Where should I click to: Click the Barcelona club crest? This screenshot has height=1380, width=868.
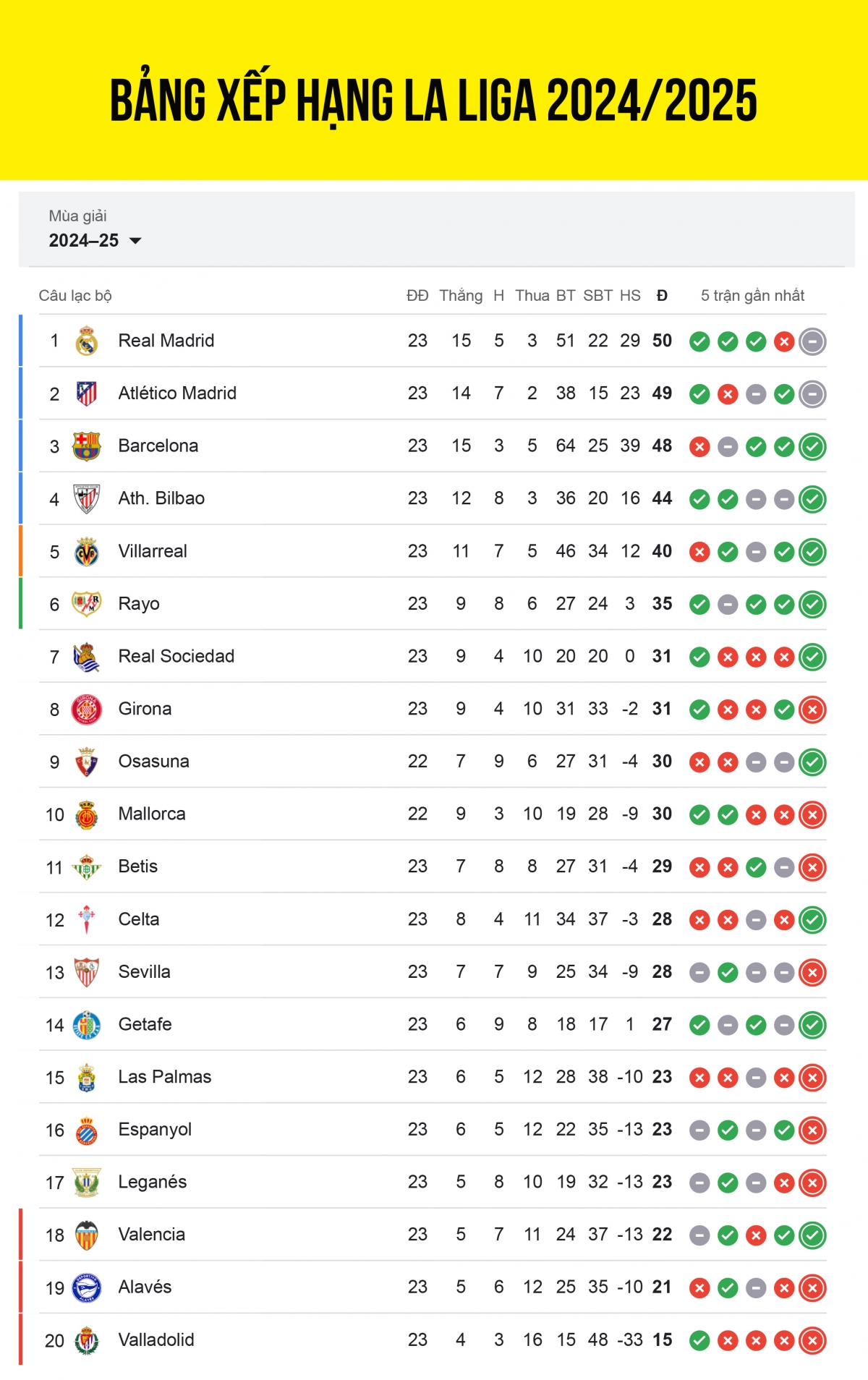coord(87,446)
